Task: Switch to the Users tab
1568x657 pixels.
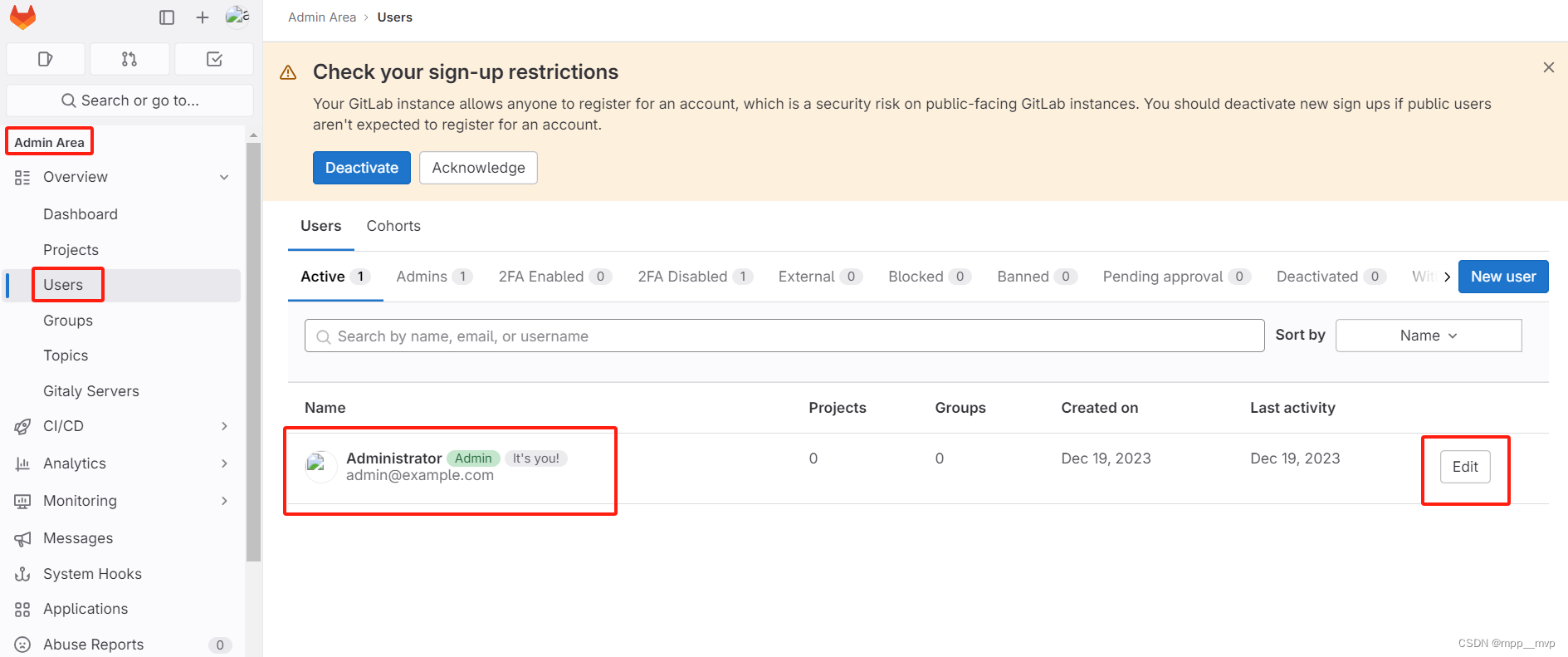Action: click(x=320, y=226)
